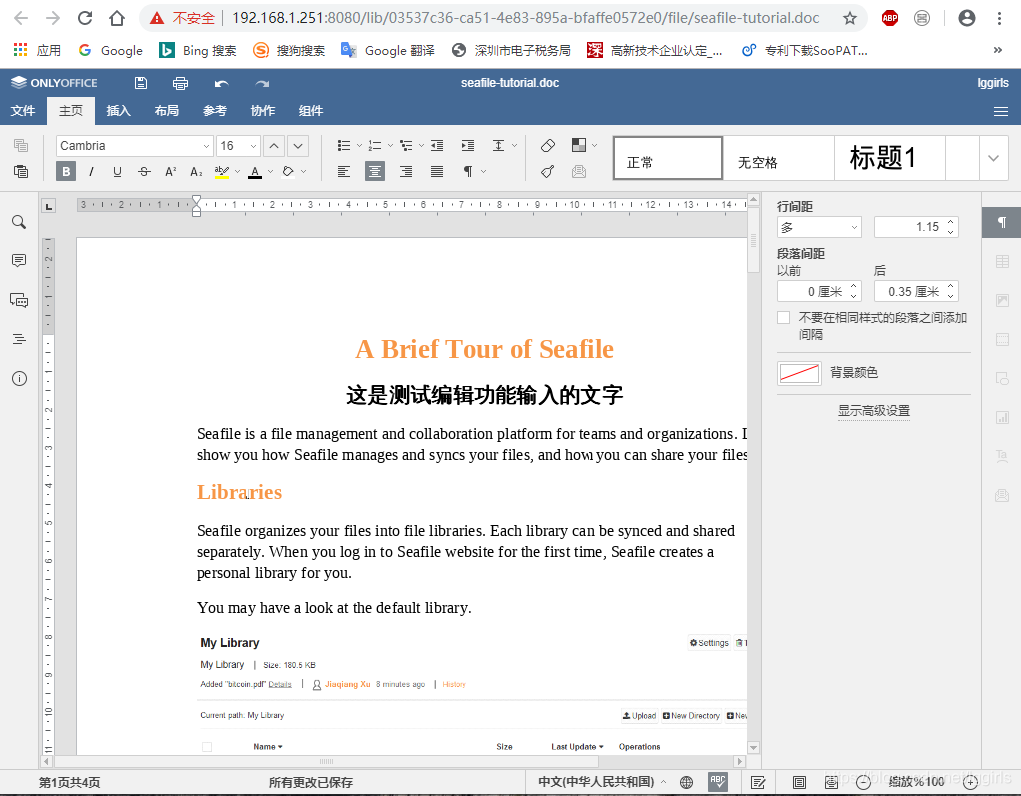Switch to the 协作 tab
1021x796 pixels.
(x=263, y=111)
